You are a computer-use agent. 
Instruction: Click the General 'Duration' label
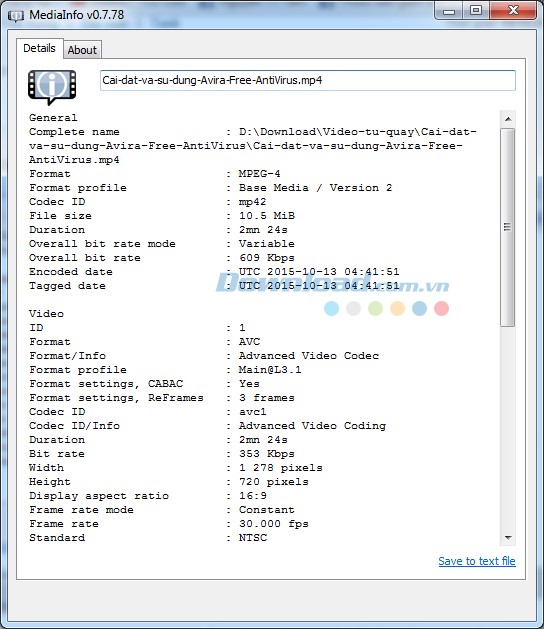57,230
